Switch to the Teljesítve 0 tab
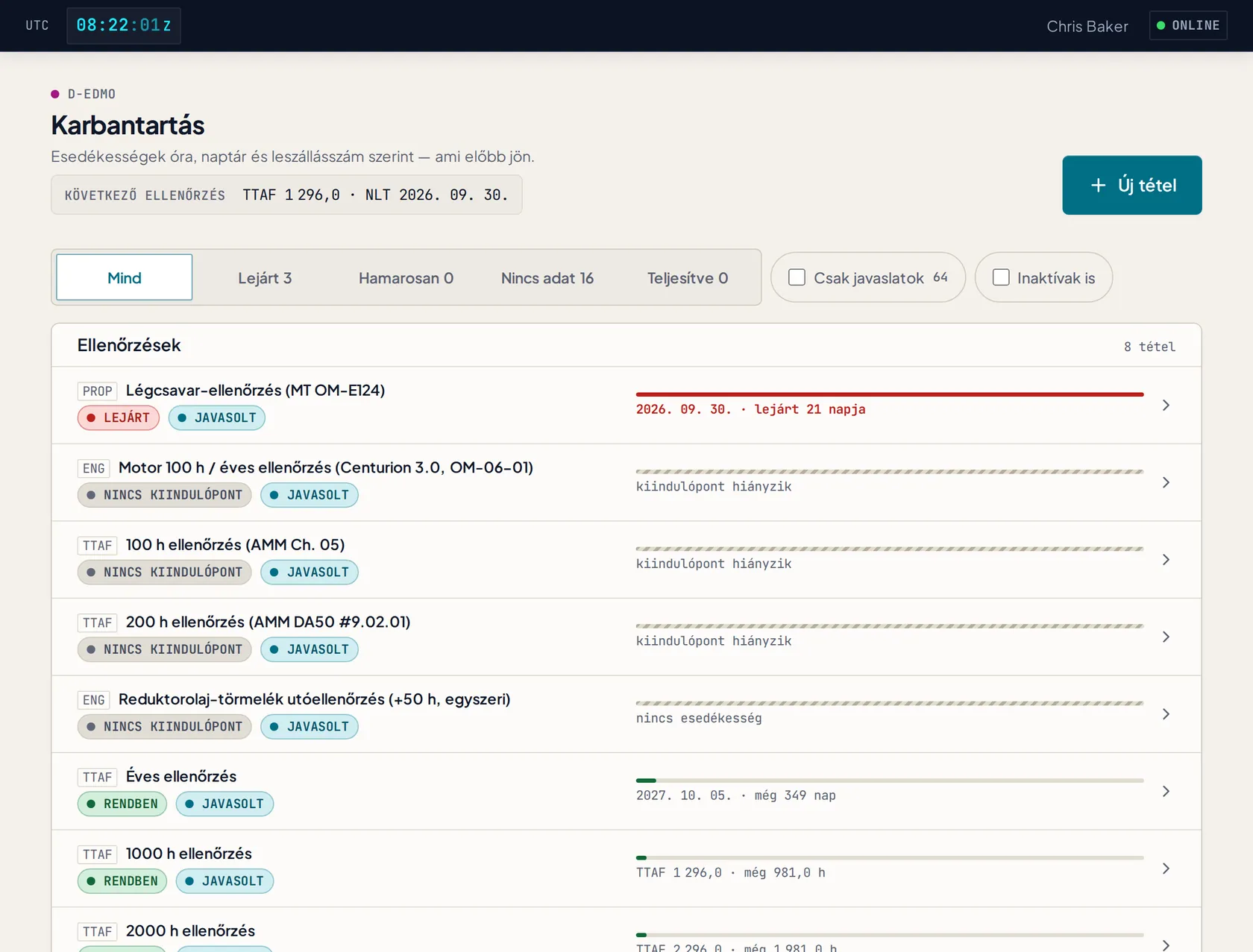Viewport: 1253px width, 952px height. (688, 277)
